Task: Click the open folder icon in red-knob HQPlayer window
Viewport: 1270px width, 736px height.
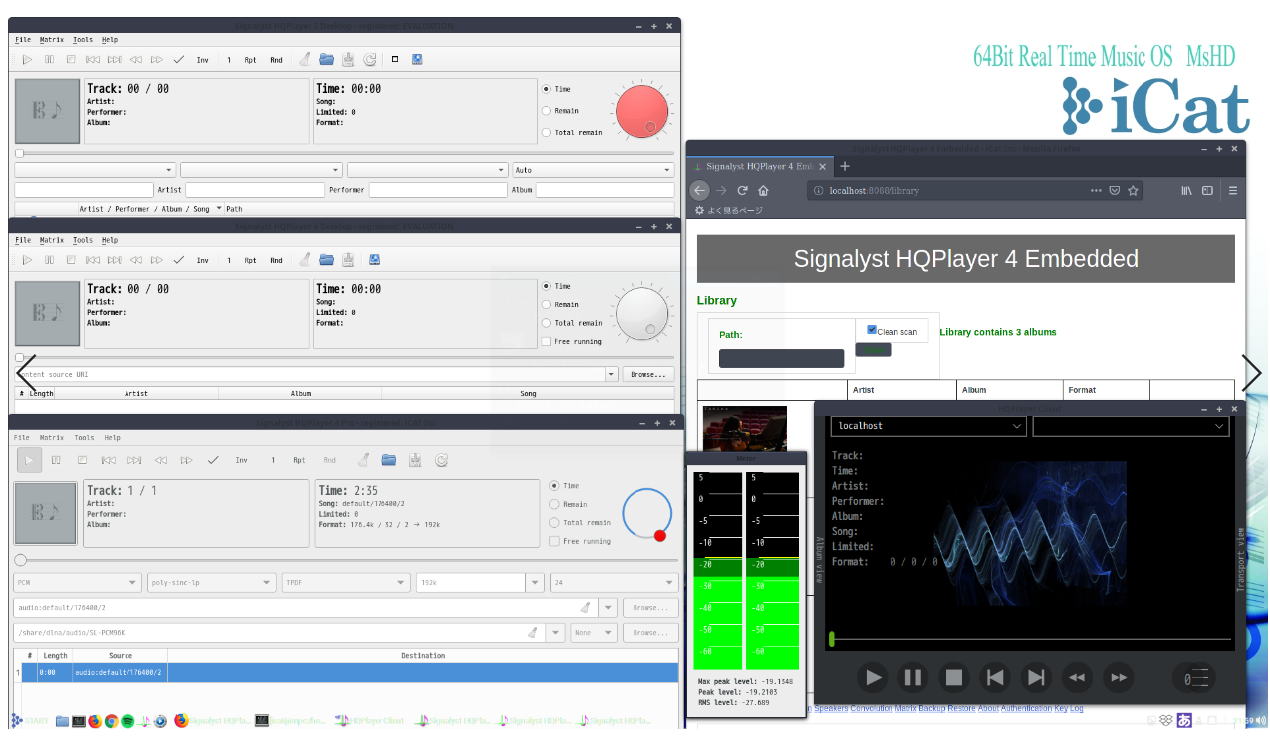Action: coord(326,60)
